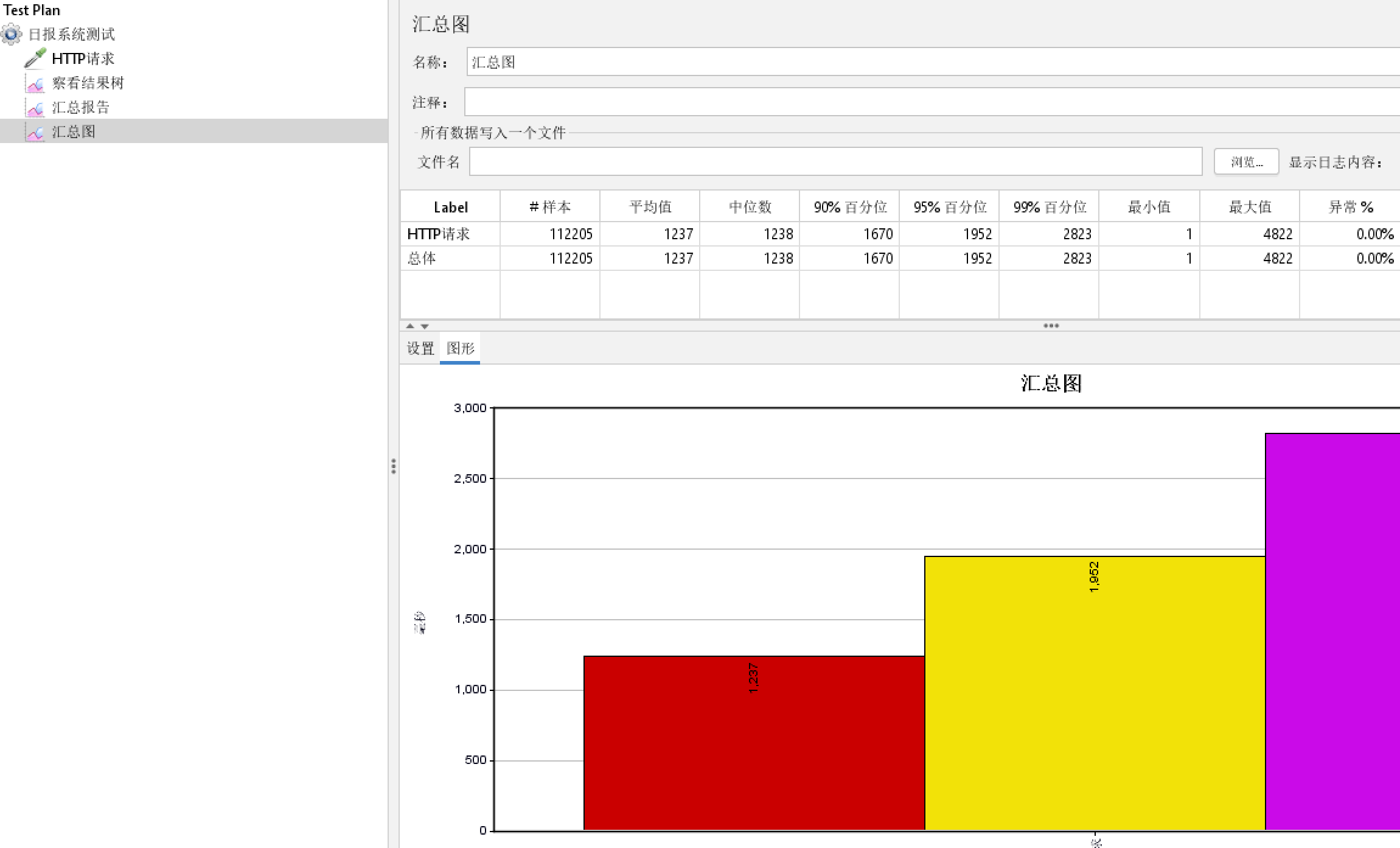The width and height of the screenshot is (1400, 848).
Task: Click the magenta 99% percentile bar
Action: pyautogui.click(x=1332, y=631)
